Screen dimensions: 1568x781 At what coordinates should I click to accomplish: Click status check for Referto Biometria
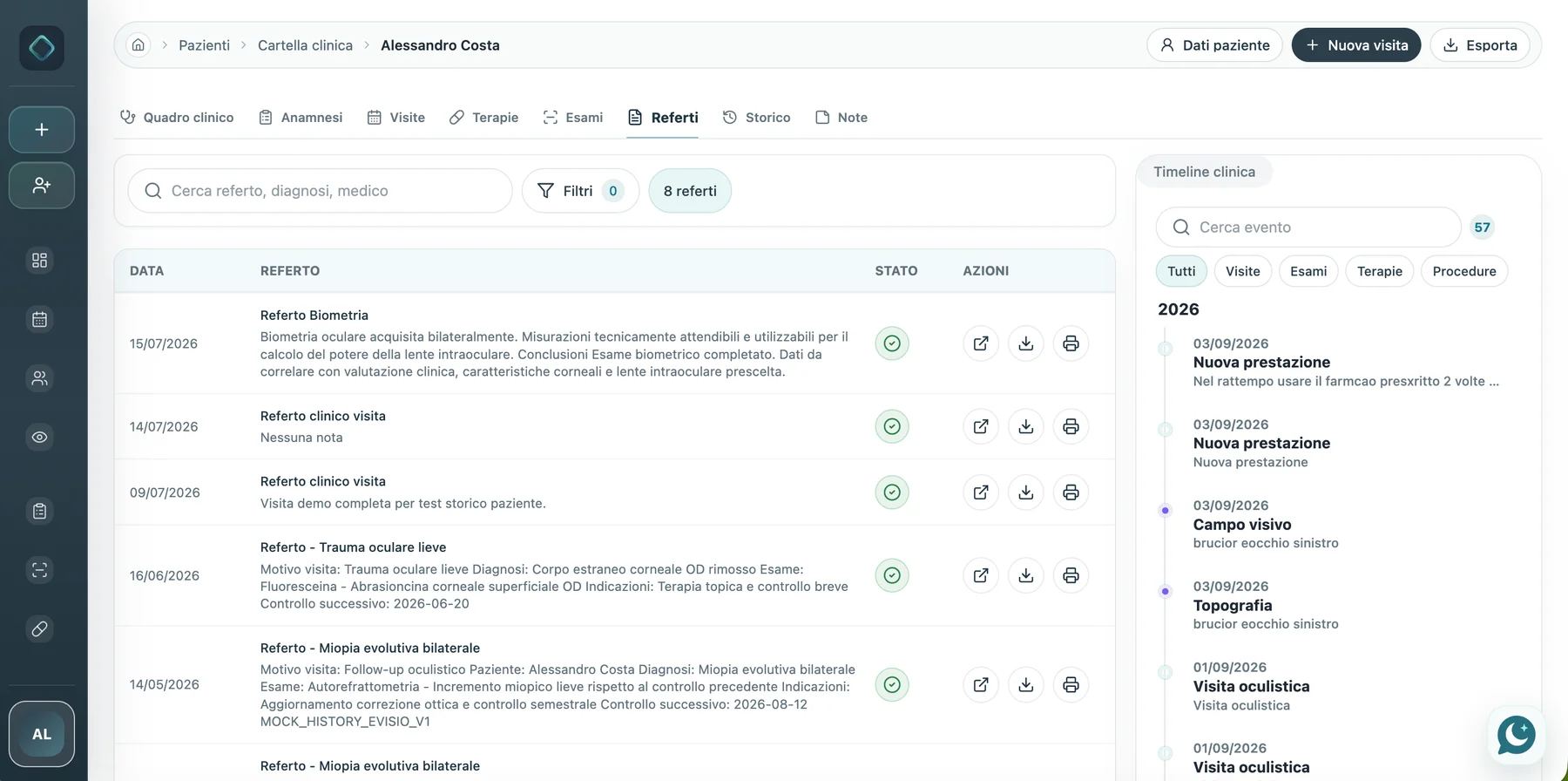(892, 343)
